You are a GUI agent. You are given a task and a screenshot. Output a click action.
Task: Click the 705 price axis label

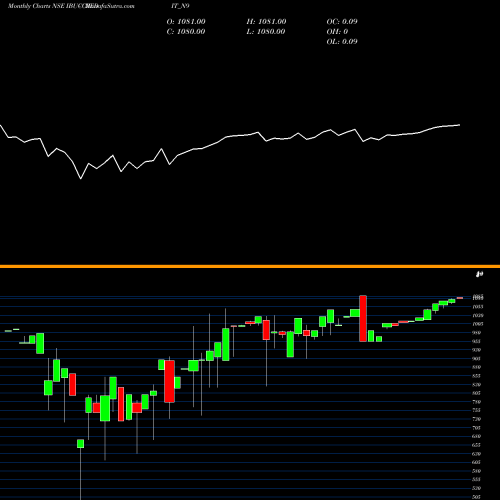click(x=477, y=428)
